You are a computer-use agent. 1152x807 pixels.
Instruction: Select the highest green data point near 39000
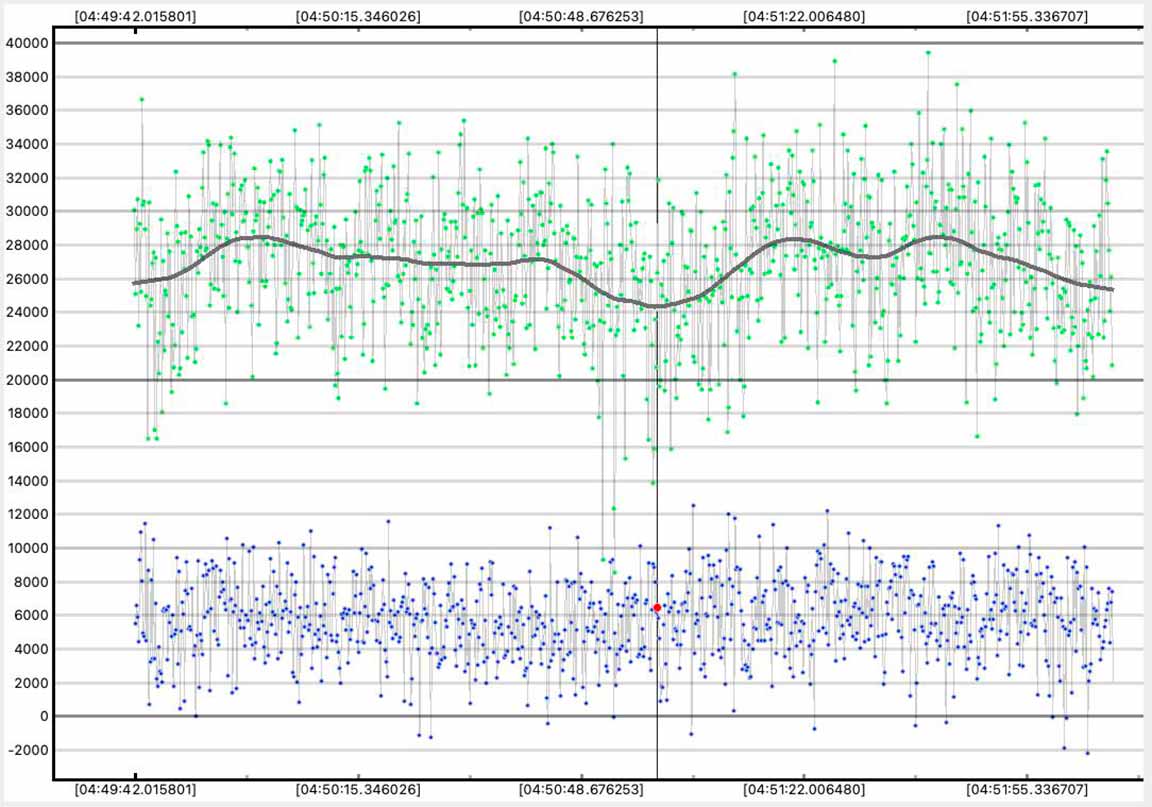click(x=928, y=52)
